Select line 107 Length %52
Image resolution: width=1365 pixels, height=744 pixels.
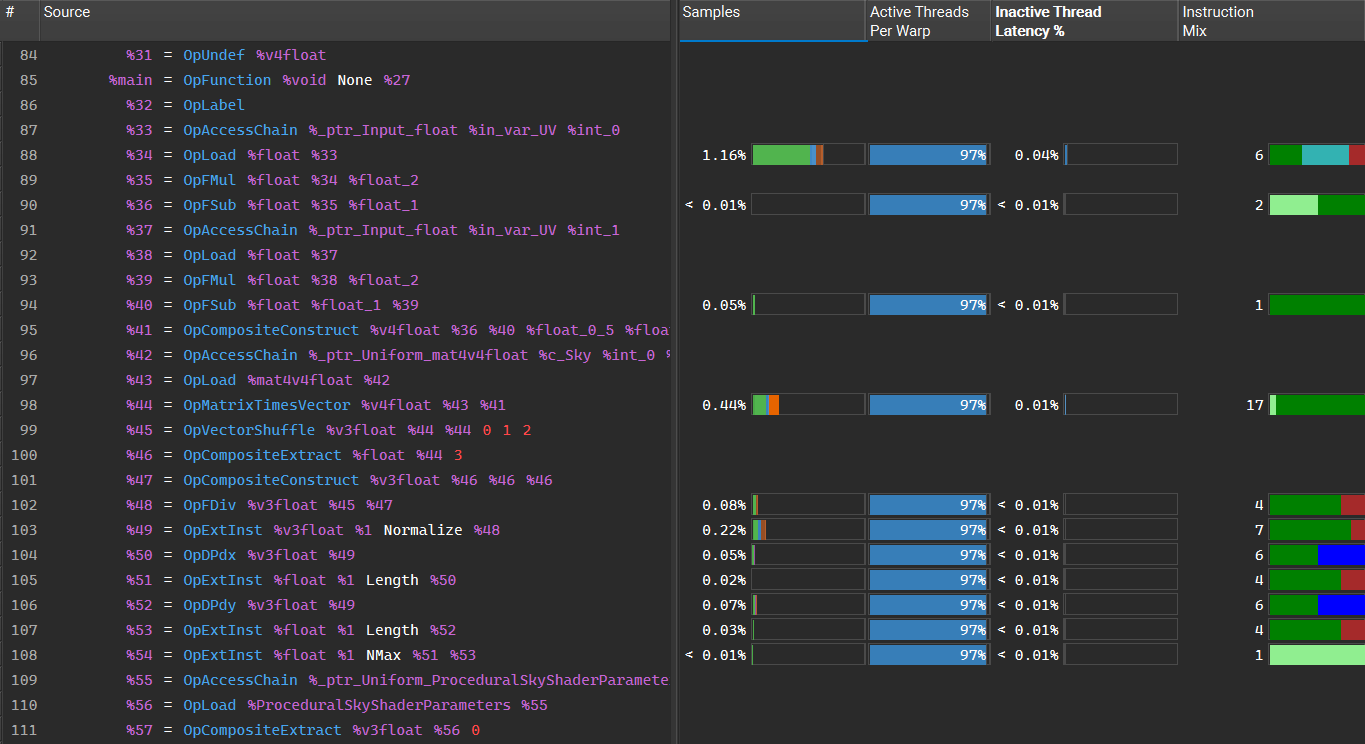click(335, 630)
